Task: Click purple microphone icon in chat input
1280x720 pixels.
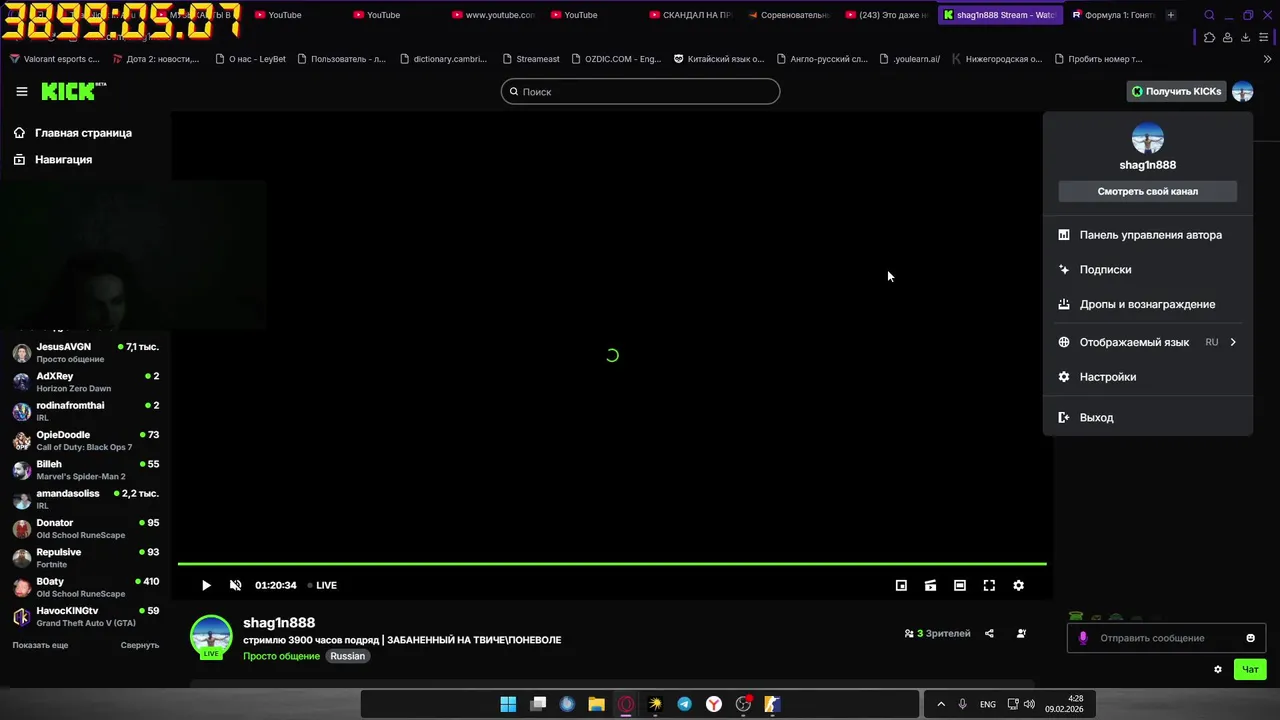Action: [1083, 638]
